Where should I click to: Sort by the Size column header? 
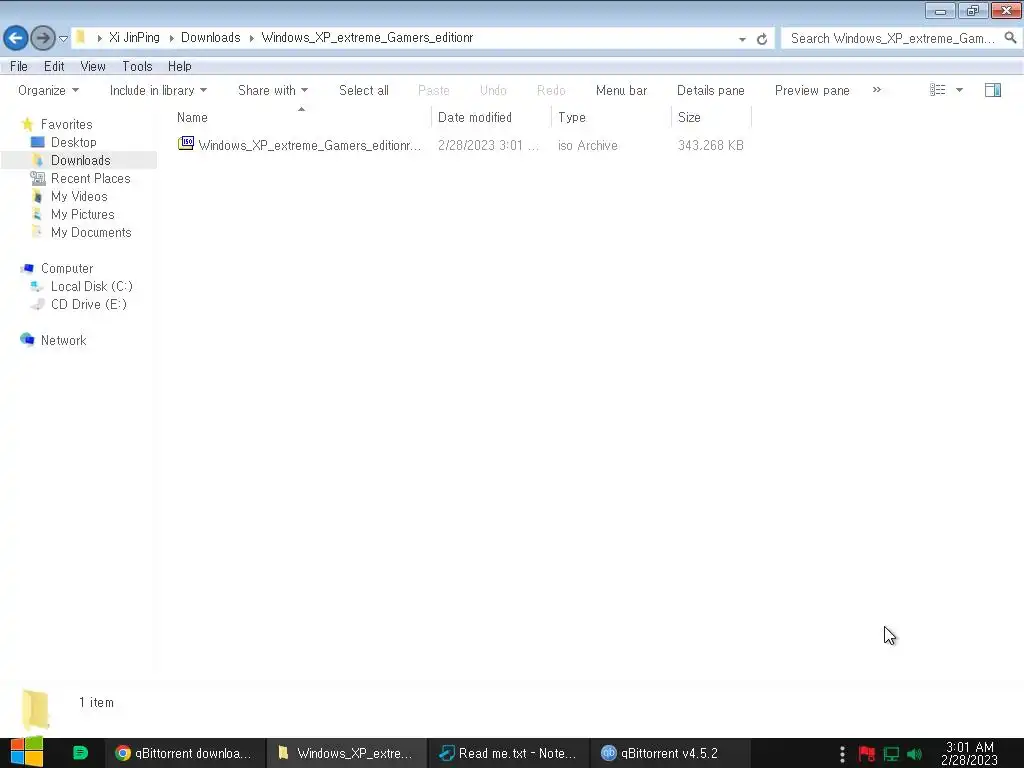711,118
